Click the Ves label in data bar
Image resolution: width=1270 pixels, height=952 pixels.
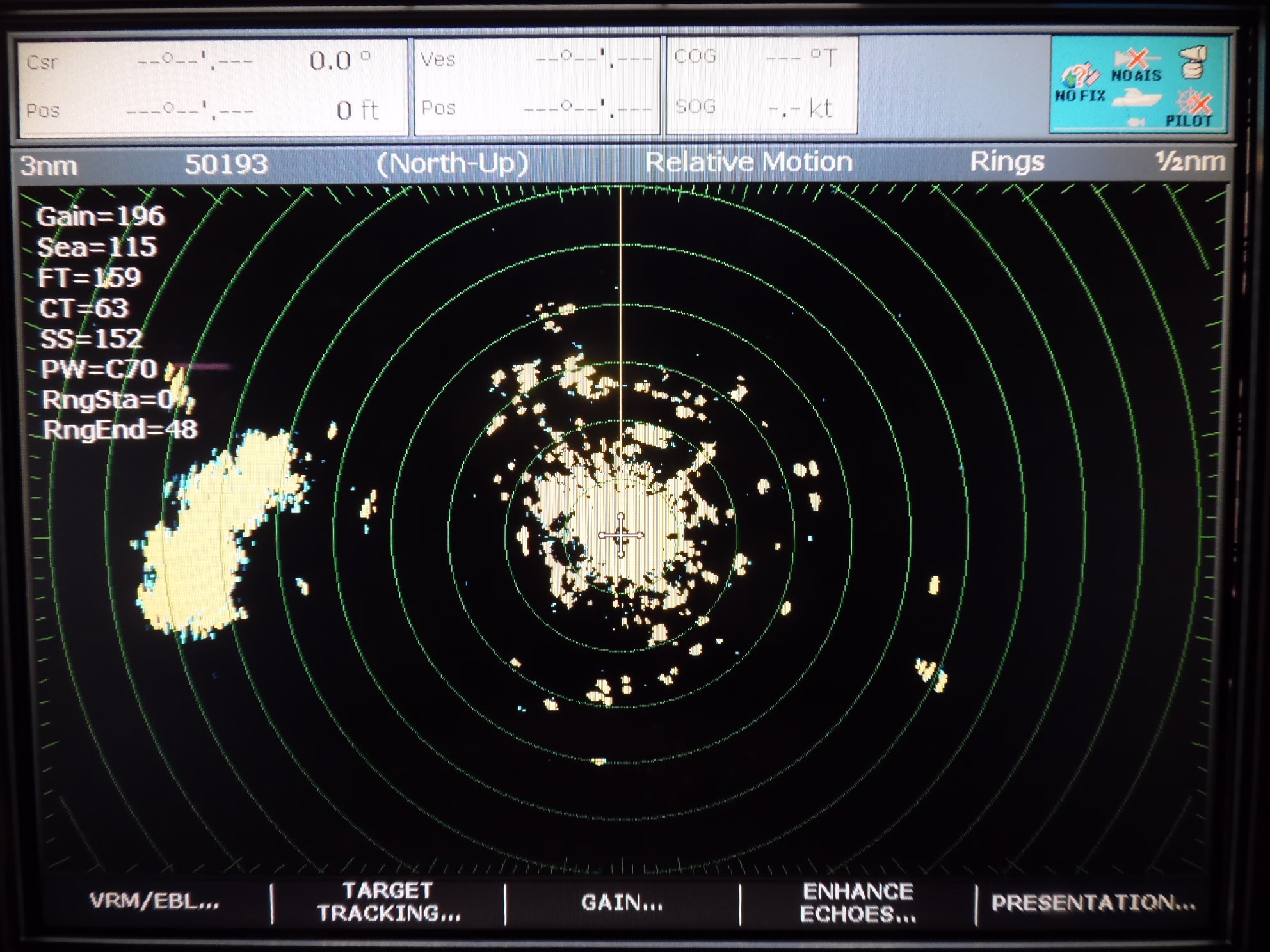pyautogui.click(x=438, y=59)
